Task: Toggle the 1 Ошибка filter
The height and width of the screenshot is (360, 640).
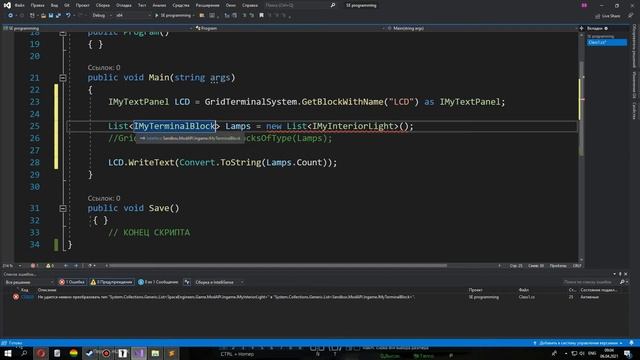Action: [x=72, y=282]
